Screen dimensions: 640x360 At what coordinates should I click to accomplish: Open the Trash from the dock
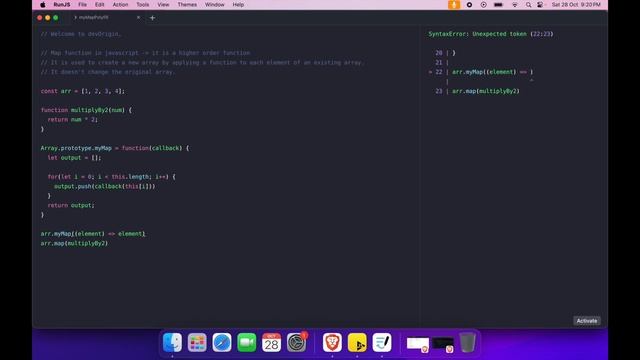pos(467,342)
